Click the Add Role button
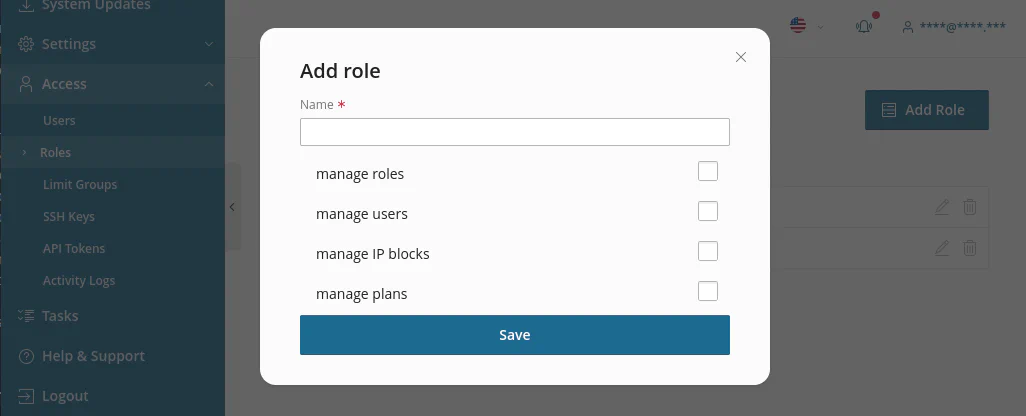 (x=927, y=110)
